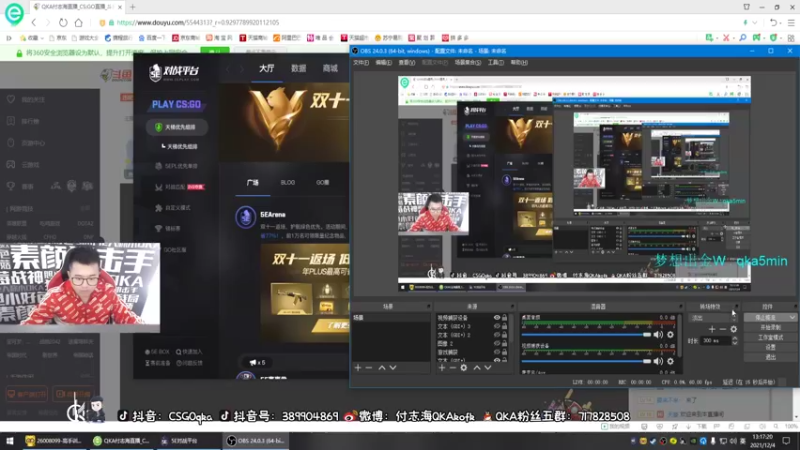Open OBS 文件(F) menu
800x450 pixels.
coord(361,63)
